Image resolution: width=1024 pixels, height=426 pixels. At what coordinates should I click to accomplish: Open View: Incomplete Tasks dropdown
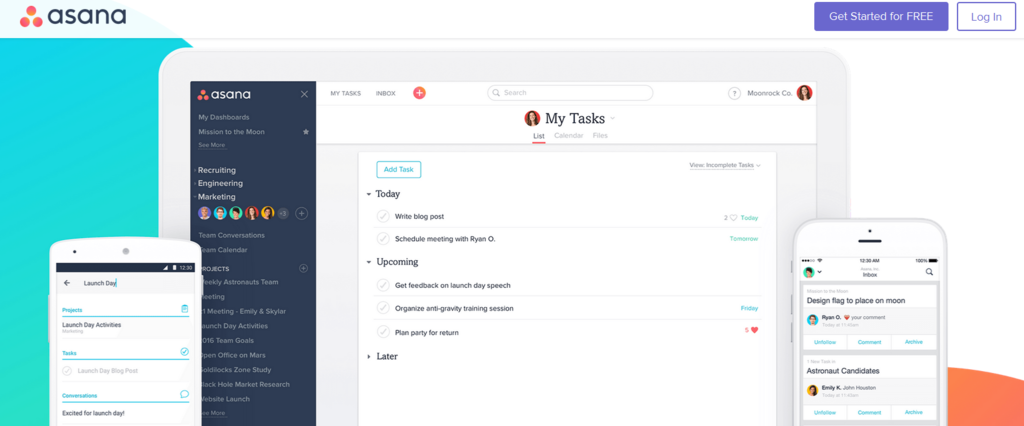click(725, 165)
